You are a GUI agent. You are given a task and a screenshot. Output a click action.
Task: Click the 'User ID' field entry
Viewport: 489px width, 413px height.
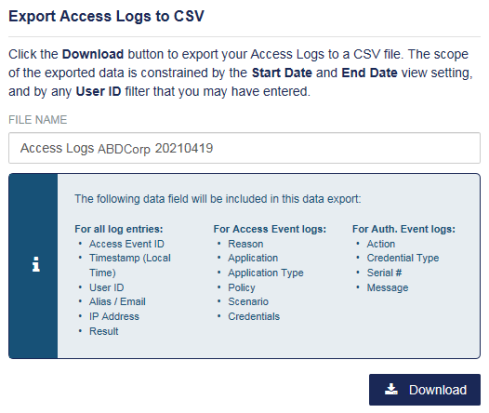[x=106, y=287]
